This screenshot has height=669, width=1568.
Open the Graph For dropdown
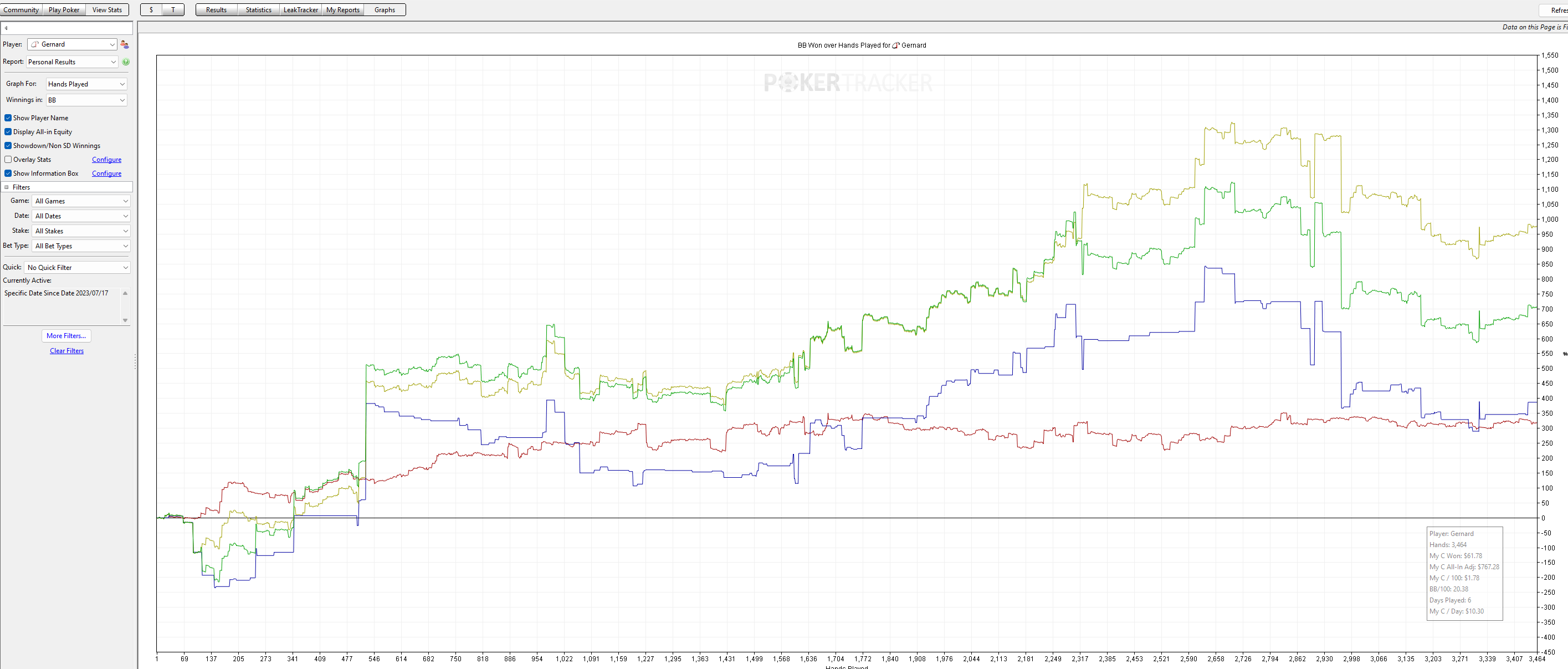[x=86, y=84]
